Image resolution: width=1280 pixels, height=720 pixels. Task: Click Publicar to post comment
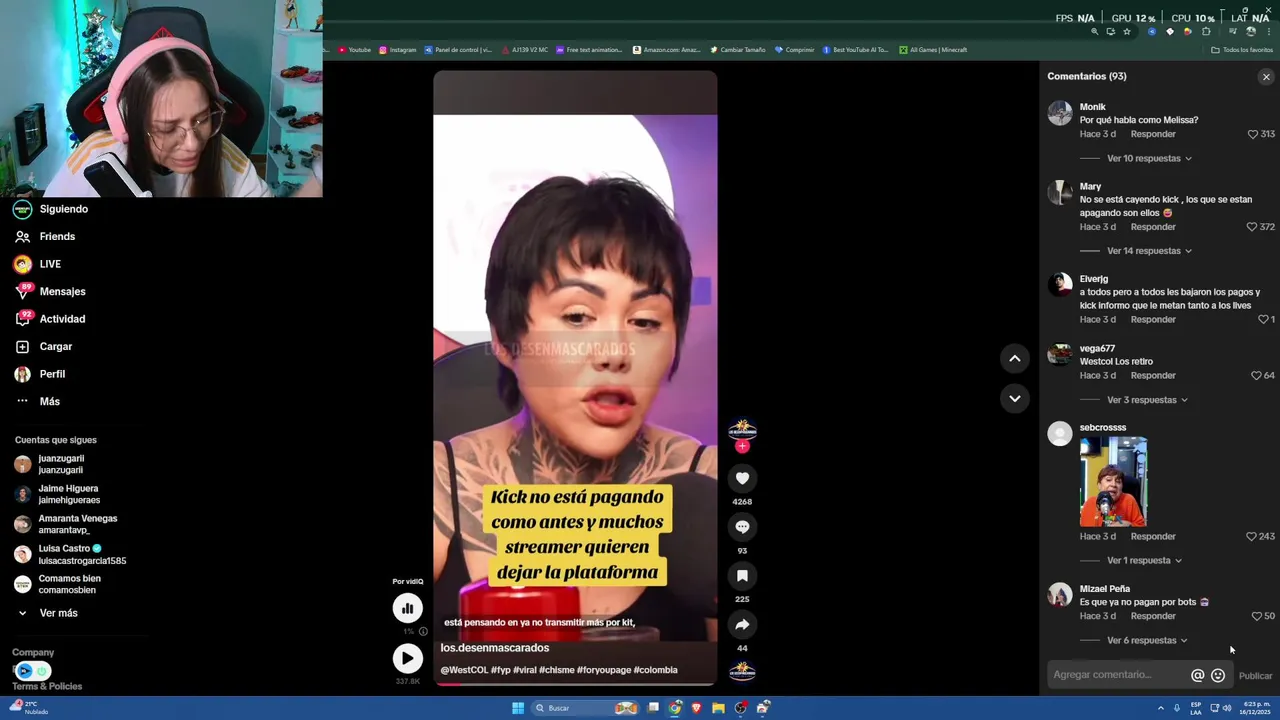pos(1255,676)
